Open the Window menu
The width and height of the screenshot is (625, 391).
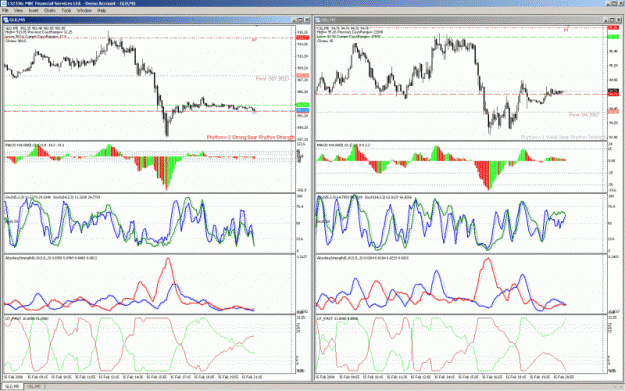pos(84,10)
